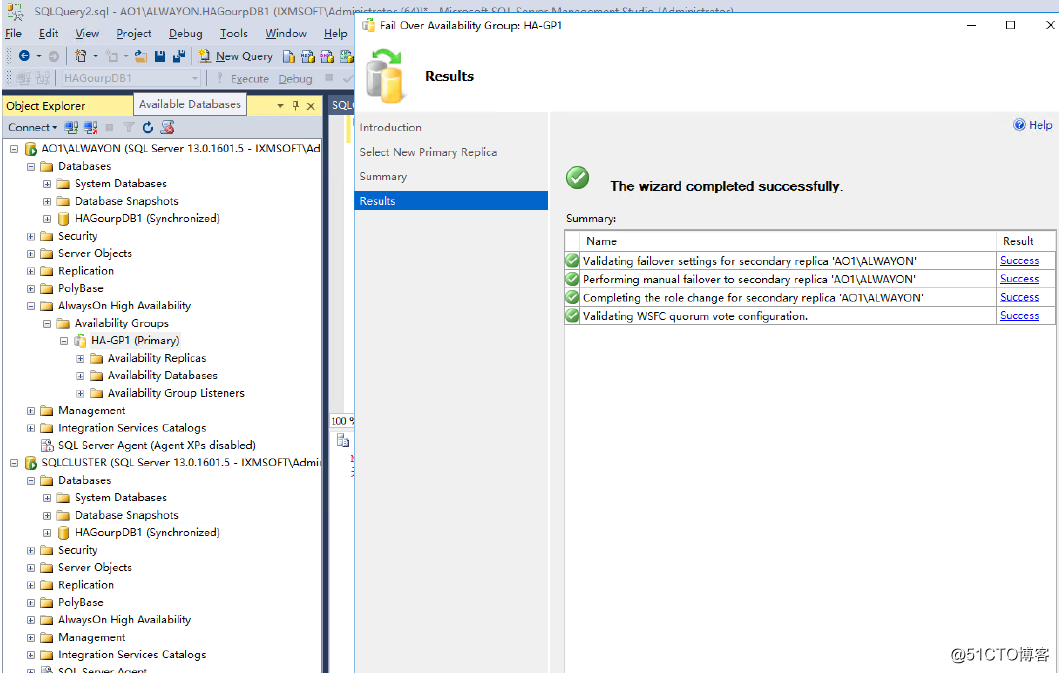Open the View menu
The height and width of the screenshot is (673, 1059).
point(87,33)
